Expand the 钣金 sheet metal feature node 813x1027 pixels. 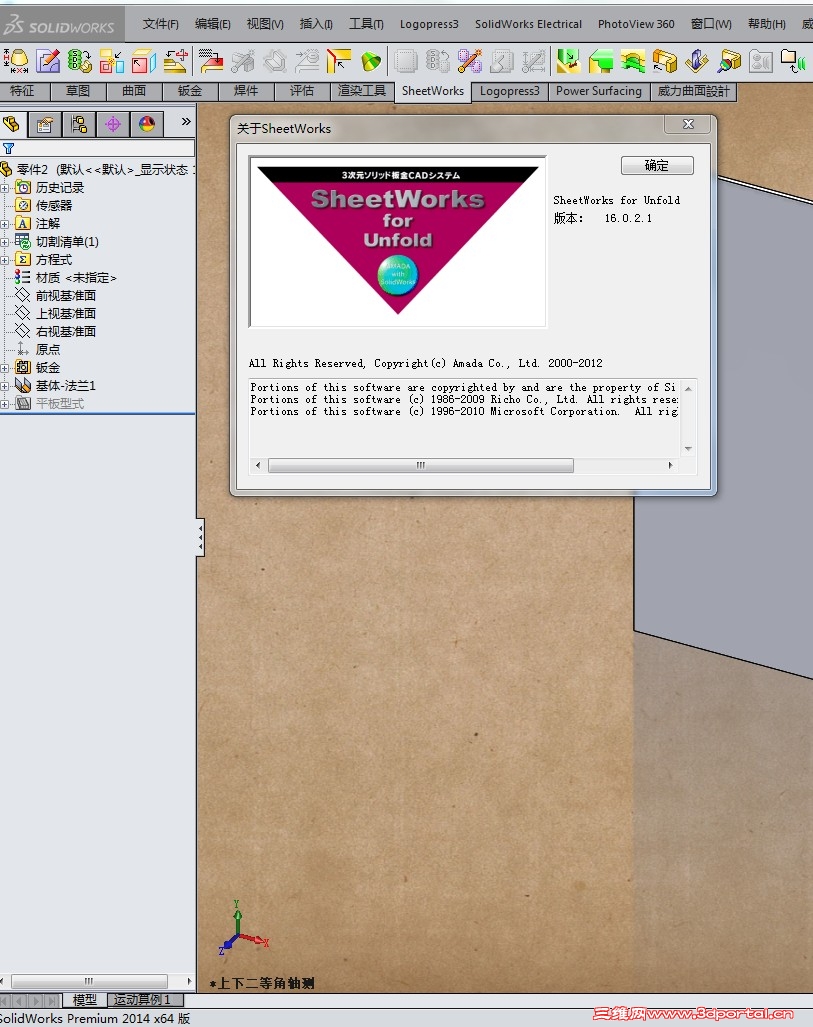coord(5,368)
